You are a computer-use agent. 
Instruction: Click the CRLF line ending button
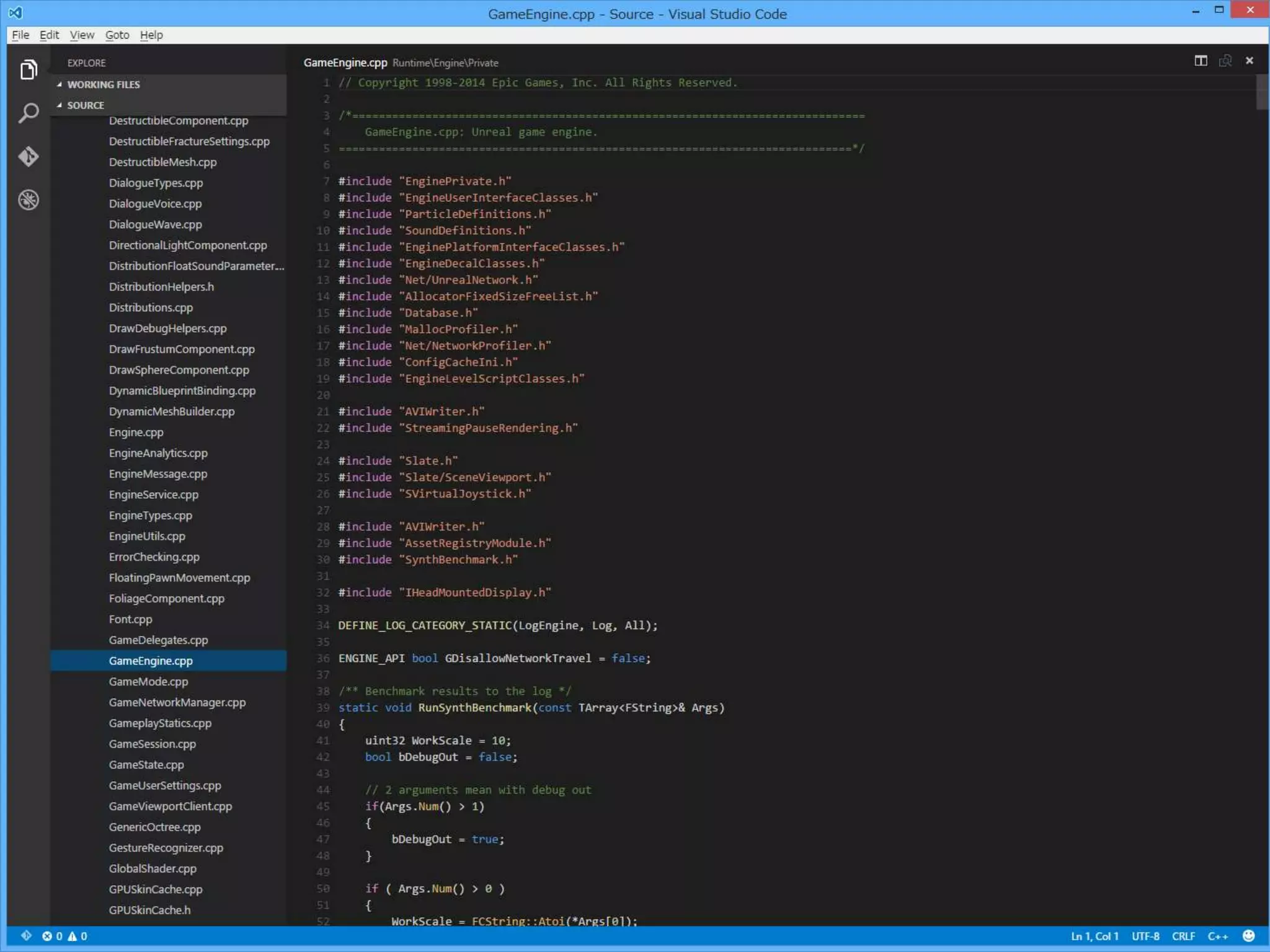tap(1183, 936)
